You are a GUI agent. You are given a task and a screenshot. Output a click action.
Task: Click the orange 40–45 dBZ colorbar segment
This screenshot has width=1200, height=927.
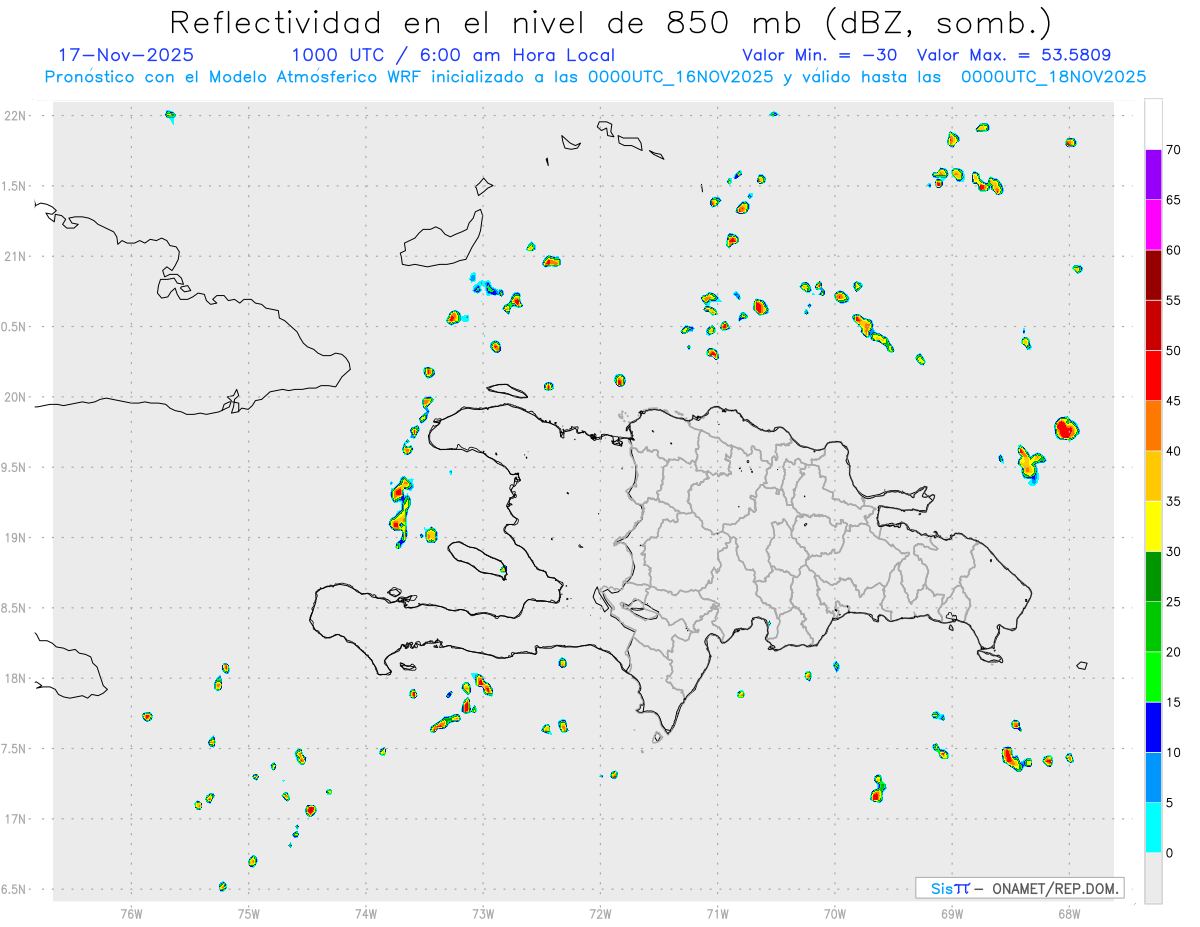click(1153, 426)
